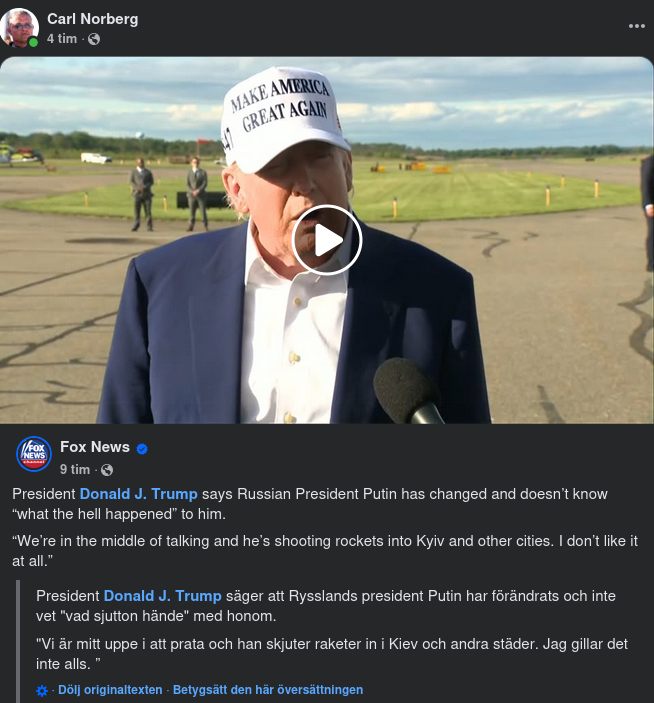
Task: Click the Fox News verified badge
Action: (x=142, y=448)
